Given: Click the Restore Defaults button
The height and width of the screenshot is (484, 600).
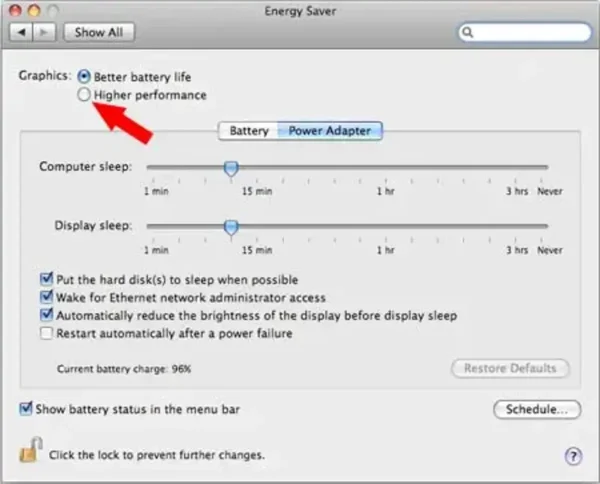Looking at the screenshot, I should click(x=510, y=368).
